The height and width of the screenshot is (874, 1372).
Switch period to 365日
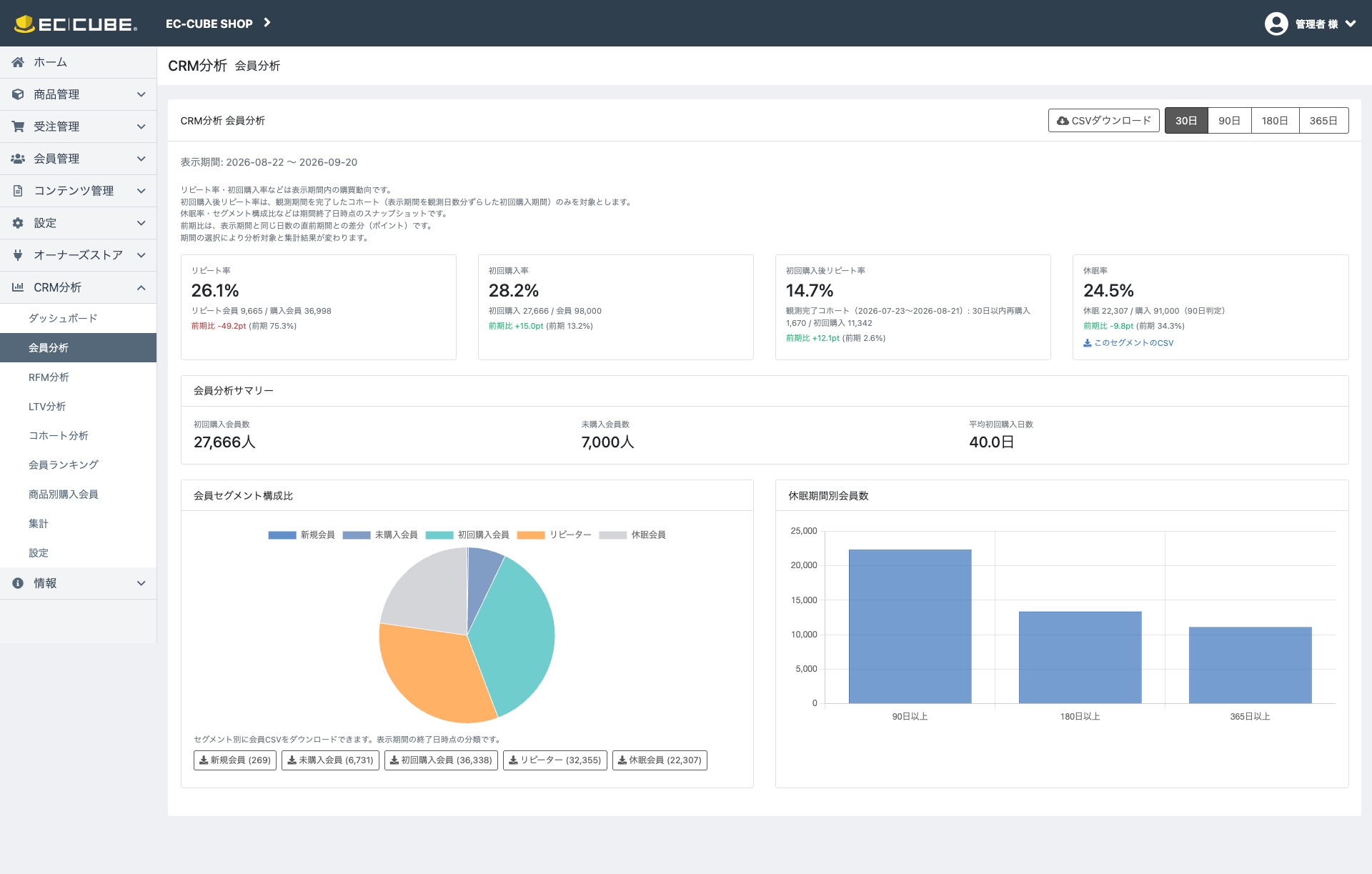coord(1323,121)
